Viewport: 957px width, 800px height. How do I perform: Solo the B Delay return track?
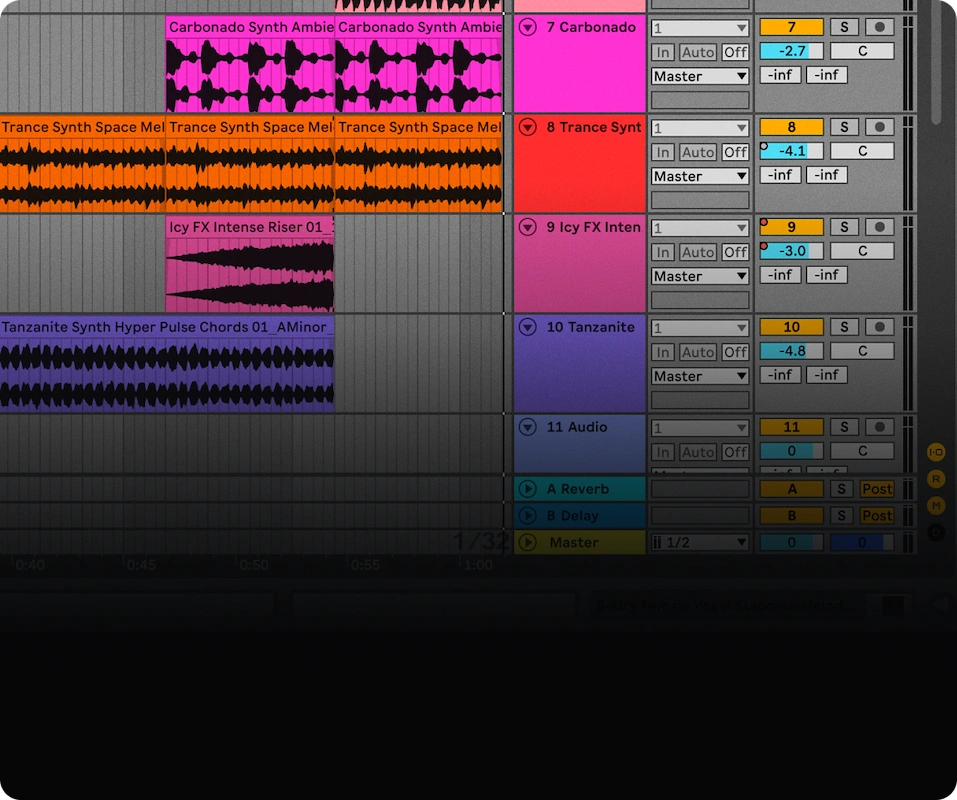pyautogui.click(x=841, y=515)
